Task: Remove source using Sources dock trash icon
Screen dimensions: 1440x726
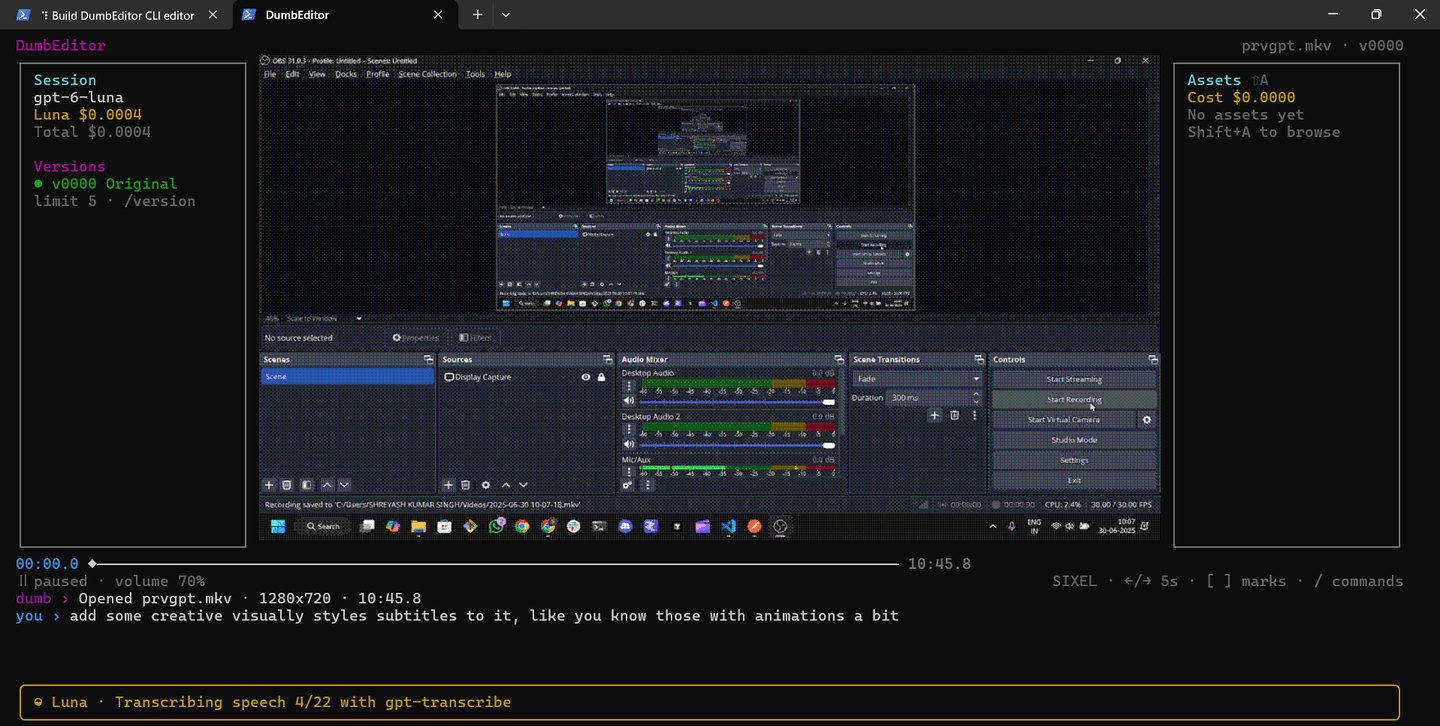Action: [466, 485]
